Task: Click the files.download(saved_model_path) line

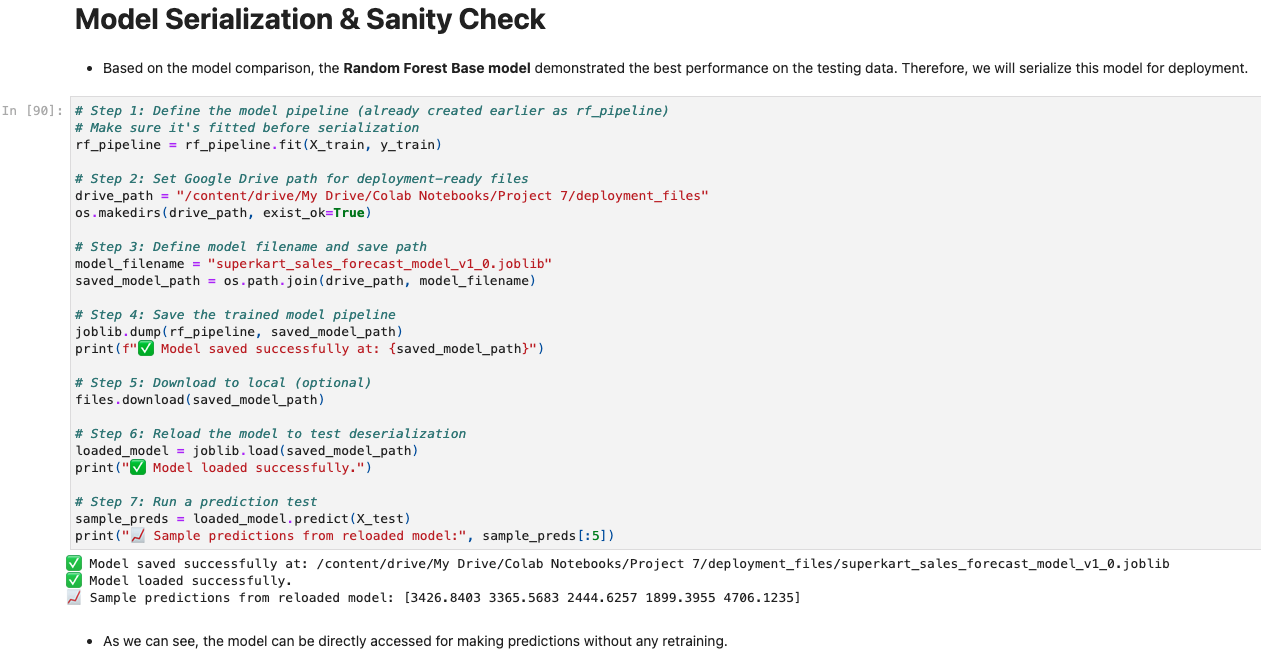Action: point(199,399)
